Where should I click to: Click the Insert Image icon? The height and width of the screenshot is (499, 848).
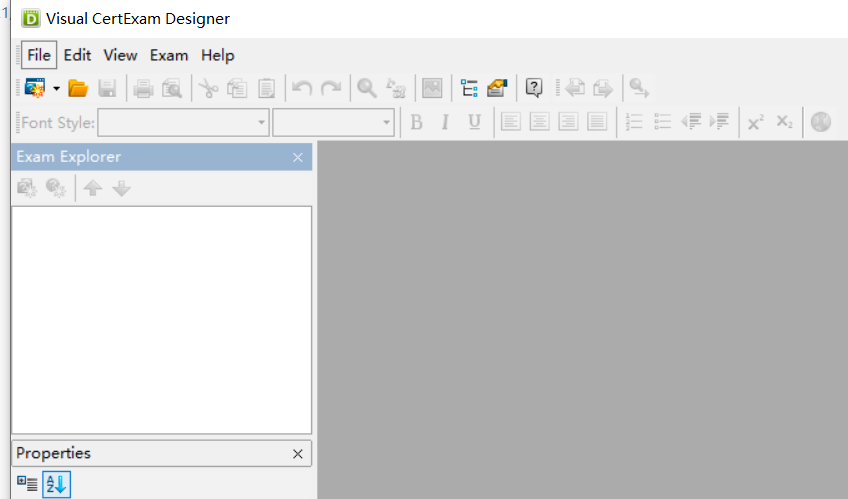point(432,88)
